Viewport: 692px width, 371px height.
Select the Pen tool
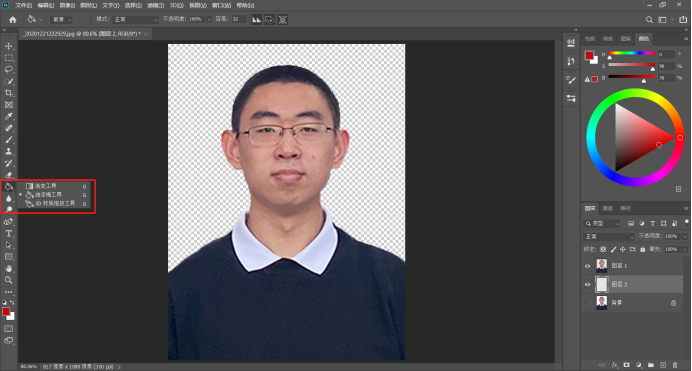[8, 222]
